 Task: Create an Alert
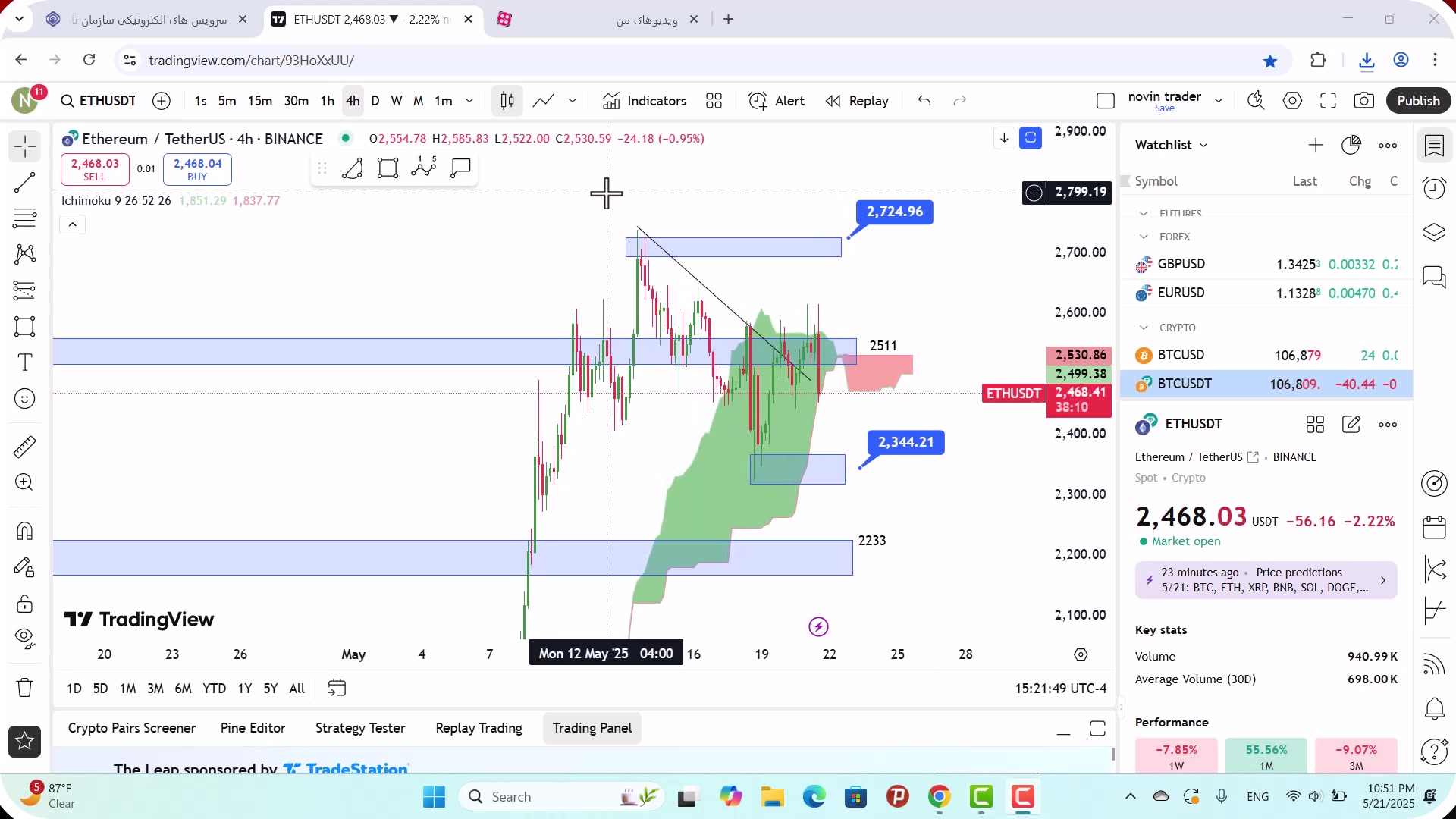point(777,101)
